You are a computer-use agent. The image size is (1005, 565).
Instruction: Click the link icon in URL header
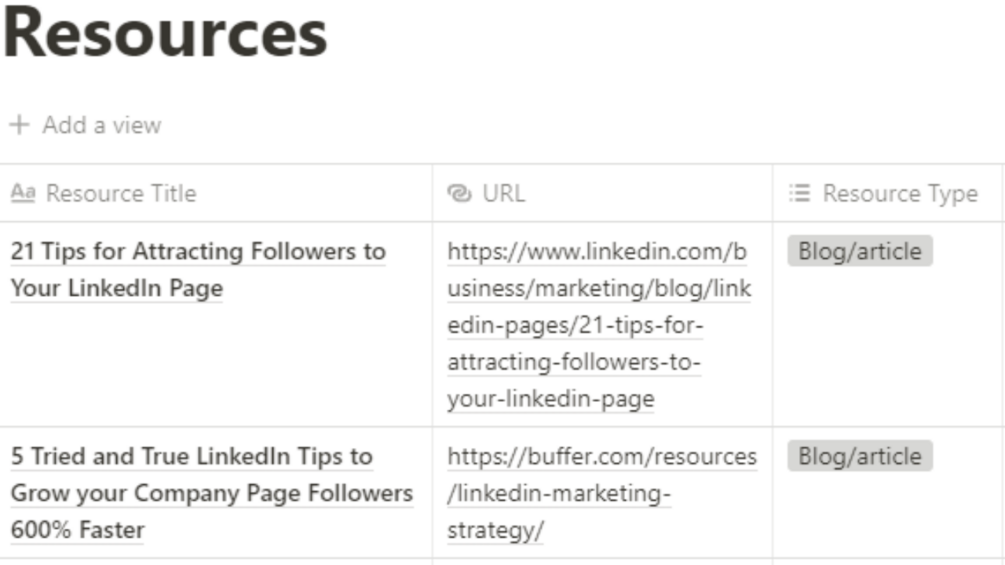tap(460, 193)
